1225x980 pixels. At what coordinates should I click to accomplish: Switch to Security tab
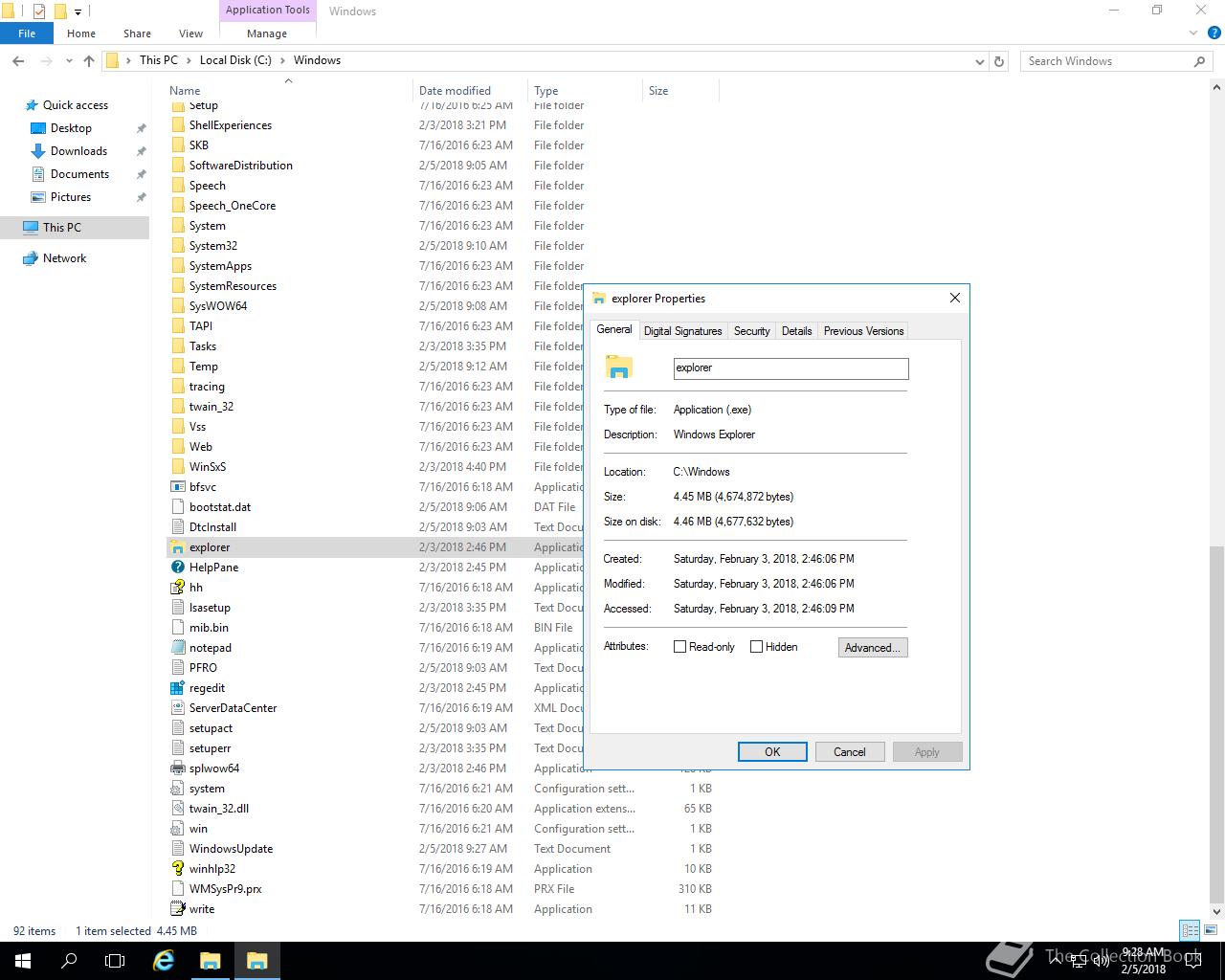click(751, 331)
